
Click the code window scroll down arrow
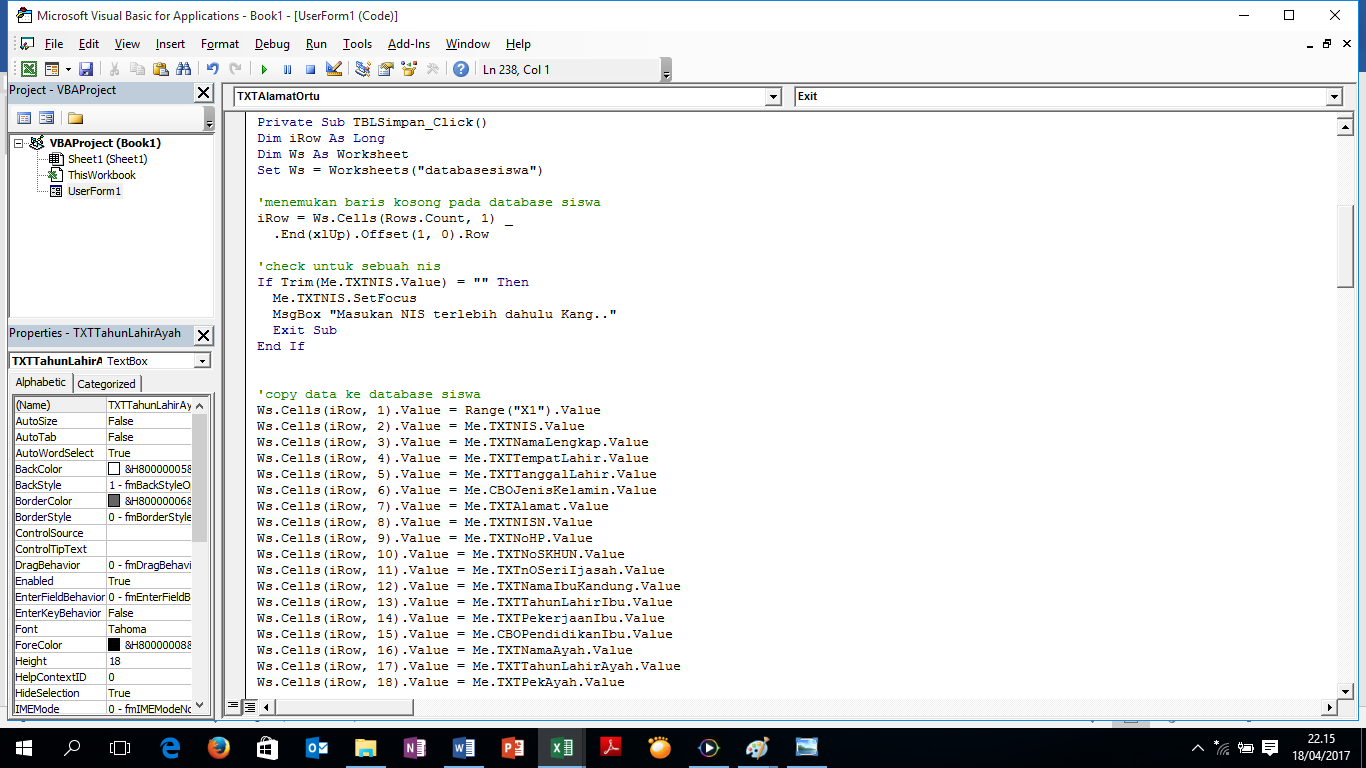(x=1346, y=691)
